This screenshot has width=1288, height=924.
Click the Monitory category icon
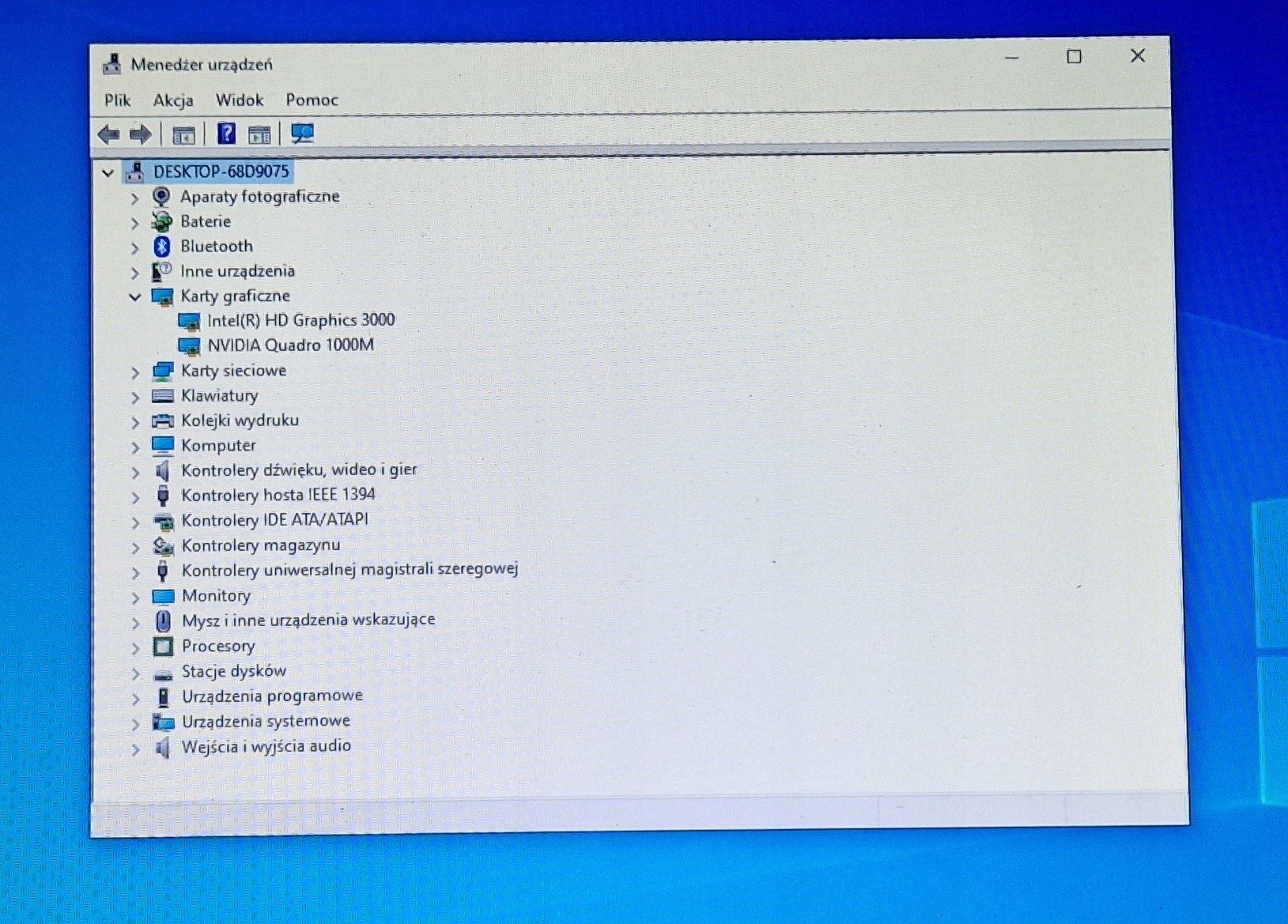pos(164,596)
